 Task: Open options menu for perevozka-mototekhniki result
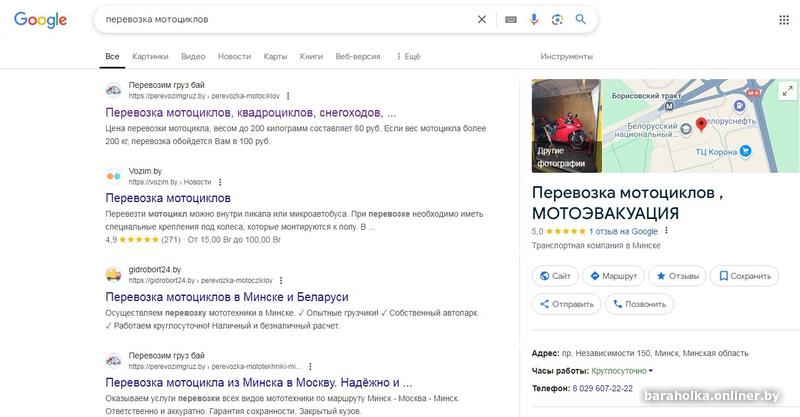310,366
